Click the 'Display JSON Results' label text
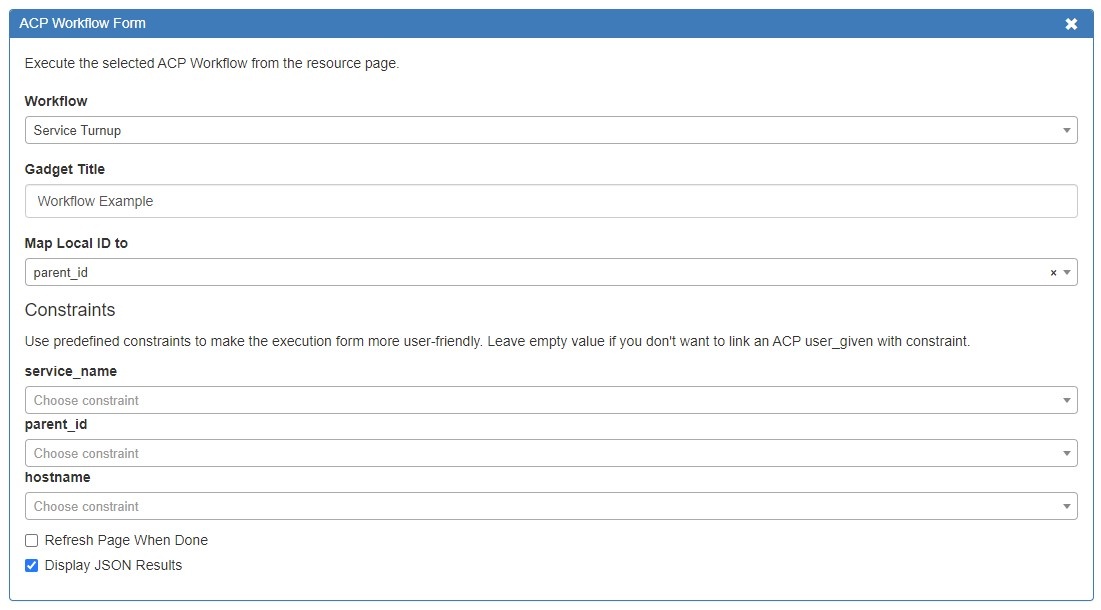 tap(113, 565)
